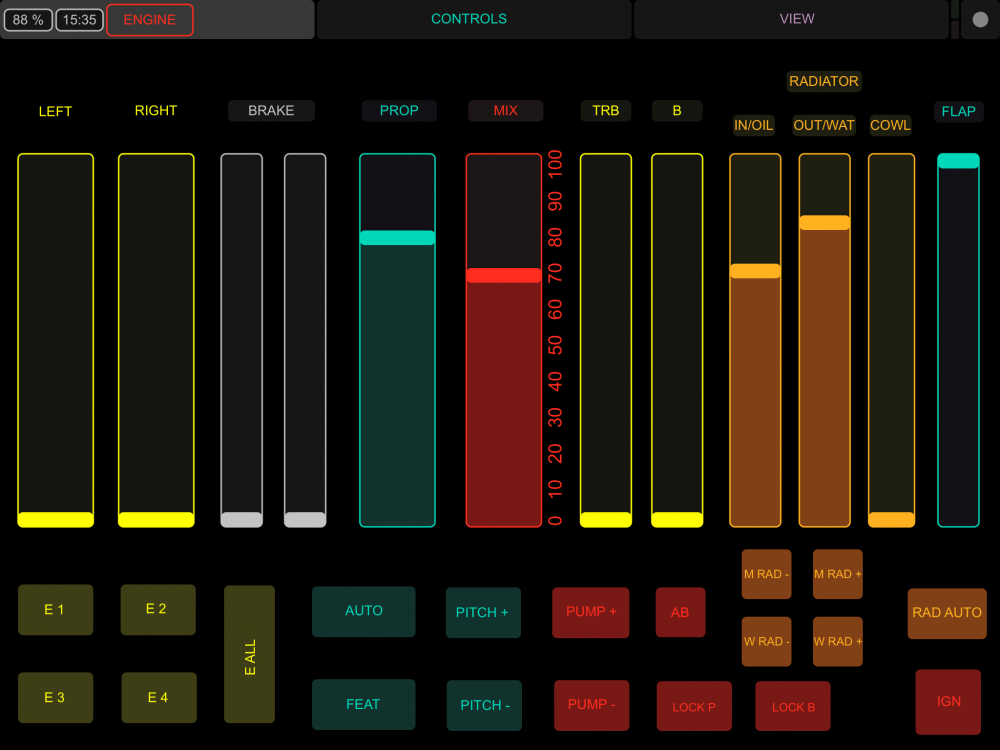The height and width of the screenshot is (750, 1000).
Task: Open the CONTROLS tab
Action: click(474, 19)
